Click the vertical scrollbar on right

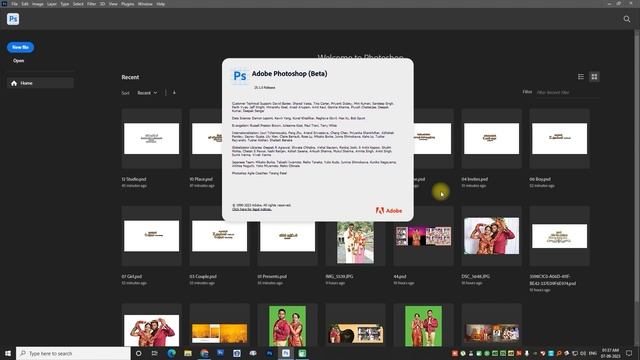pos(637,167)
